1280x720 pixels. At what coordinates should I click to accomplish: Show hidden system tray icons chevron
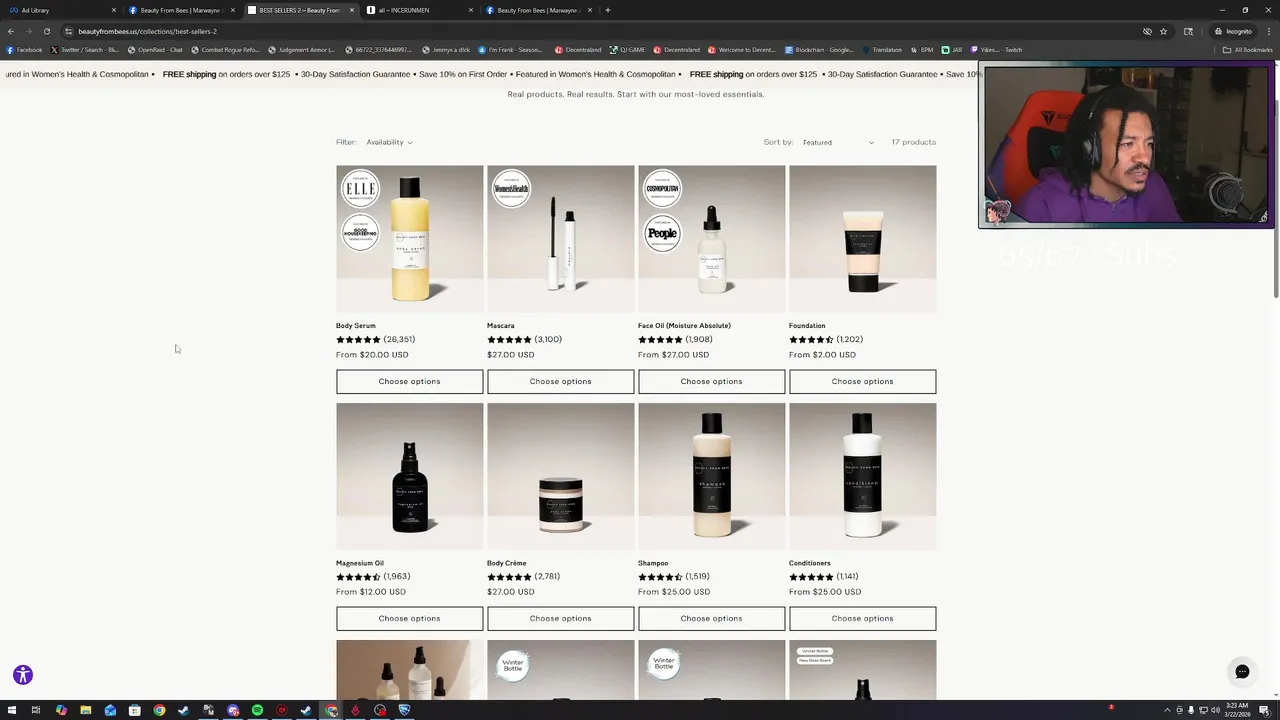[x=1166, y=710]
